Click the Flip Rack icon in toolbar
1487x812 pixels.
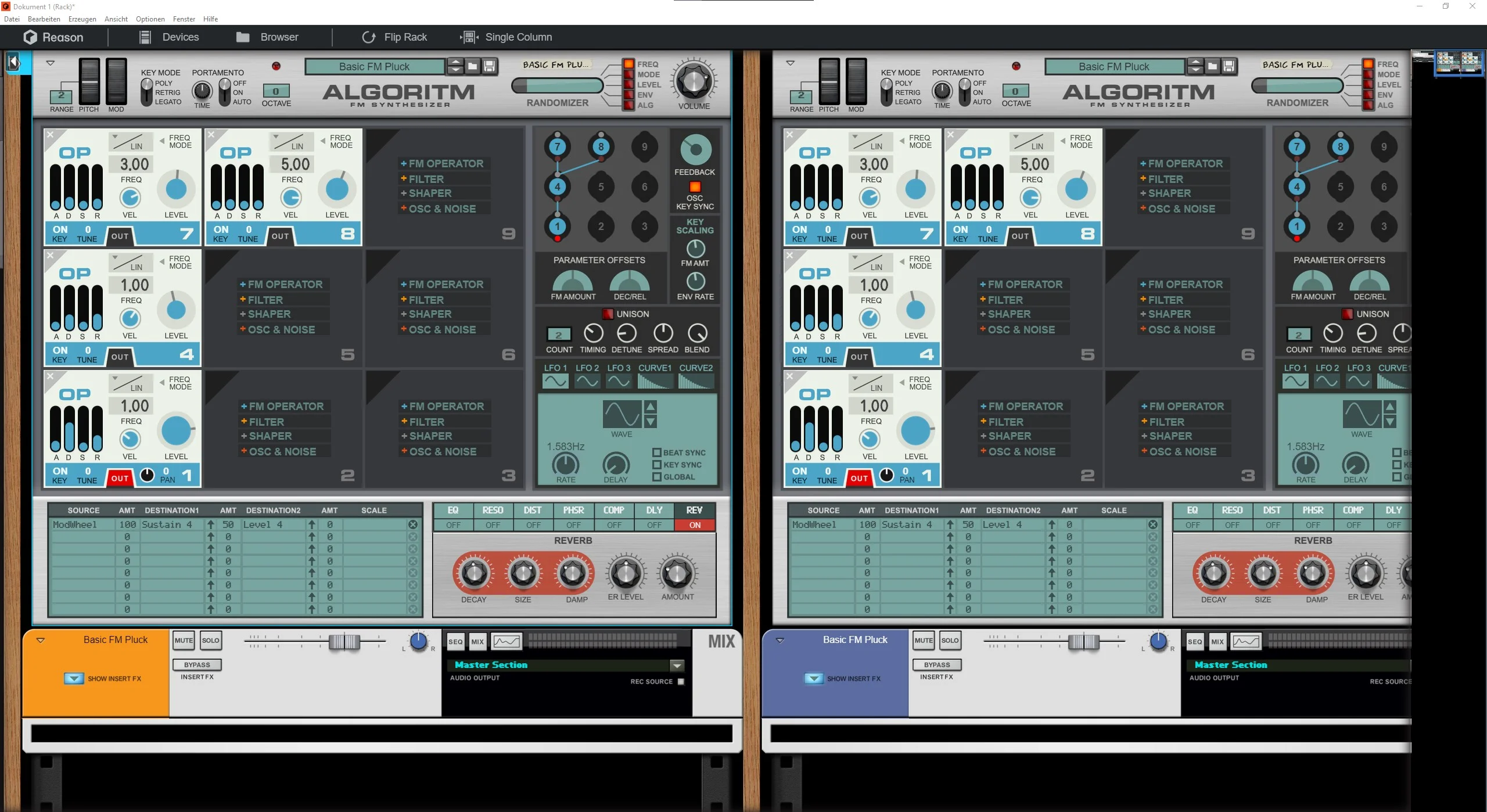point(368,37)
